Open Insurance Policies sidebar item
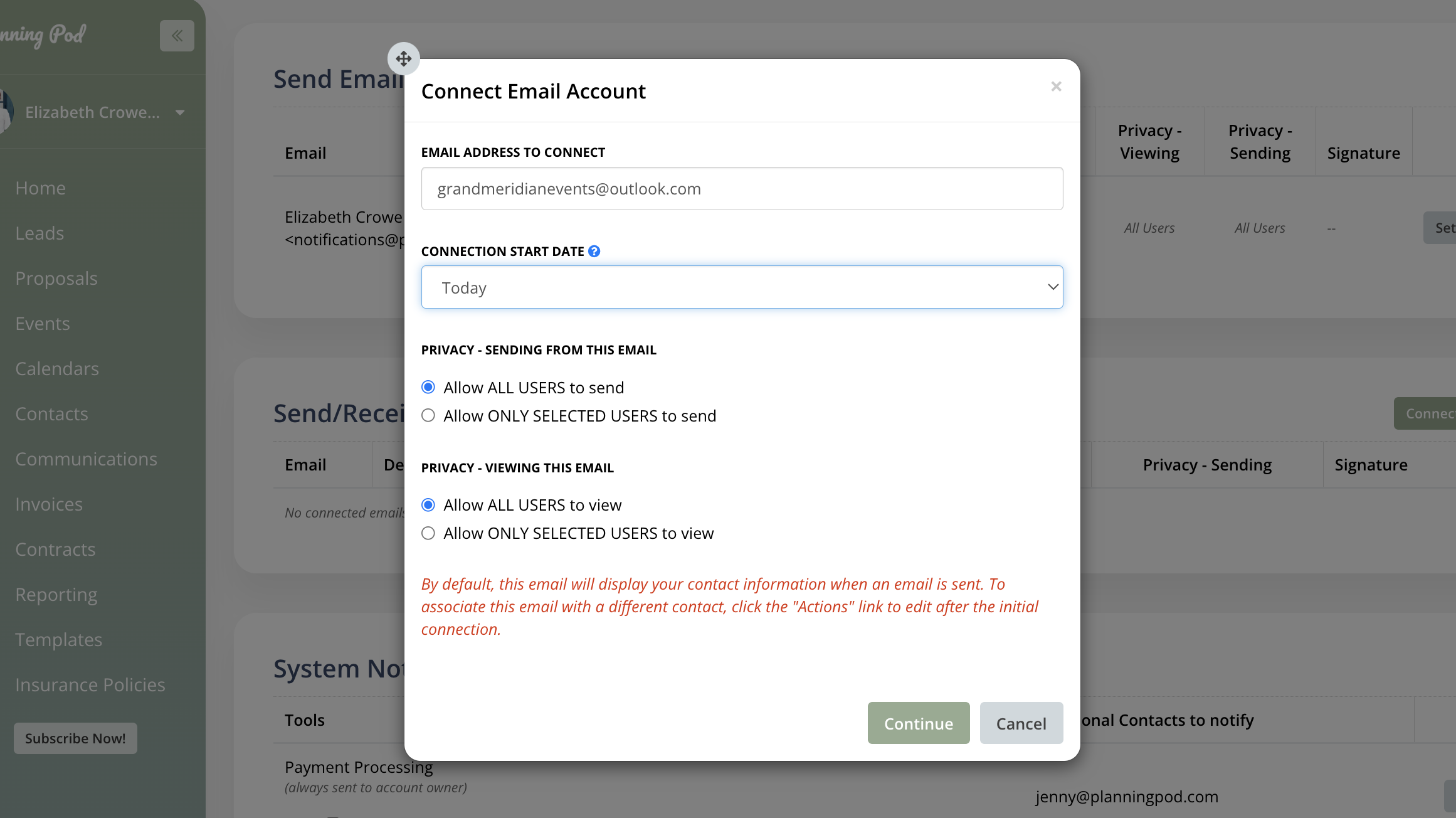 (x=90, y=685)
